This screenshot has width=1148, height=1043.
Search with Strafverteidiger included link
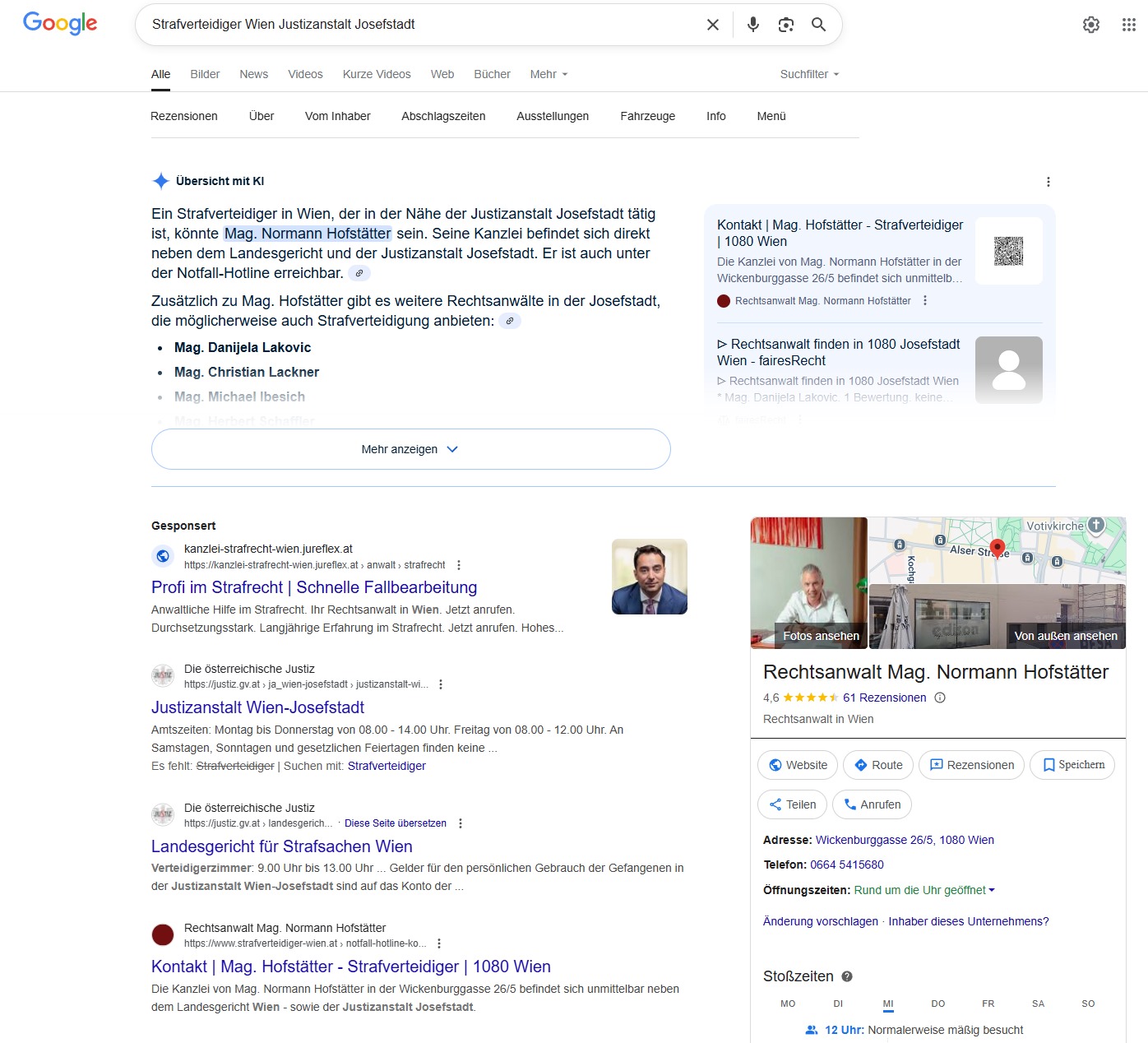[387, 766]
